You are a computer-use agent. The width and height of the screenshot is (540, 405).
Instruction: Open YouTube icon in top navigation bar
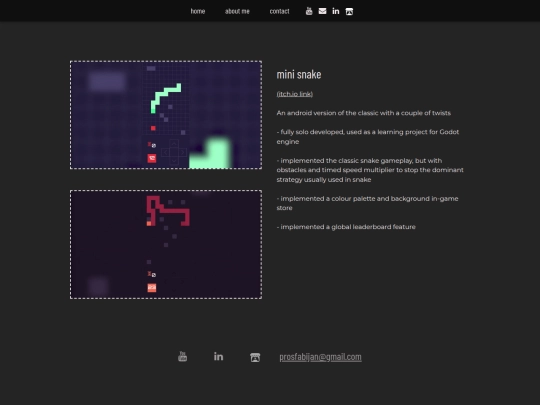[x=309, y=11]
